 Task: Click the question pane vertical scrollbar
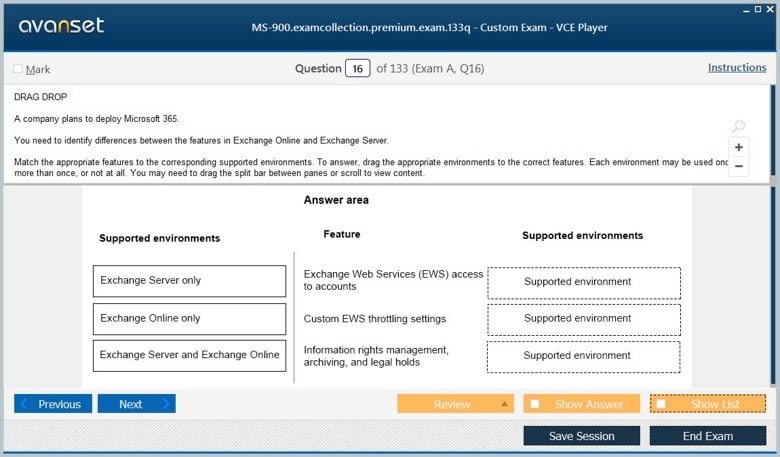(773, 130)
